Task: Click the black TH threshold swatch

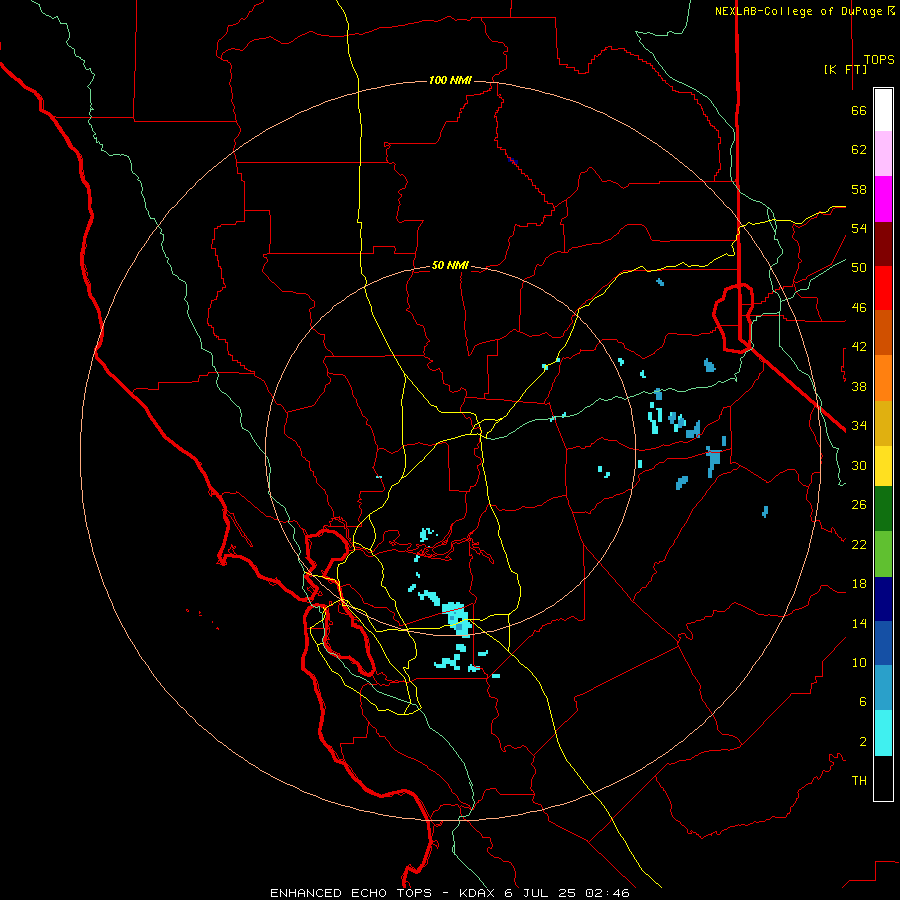Action: [x=883, y=778]
